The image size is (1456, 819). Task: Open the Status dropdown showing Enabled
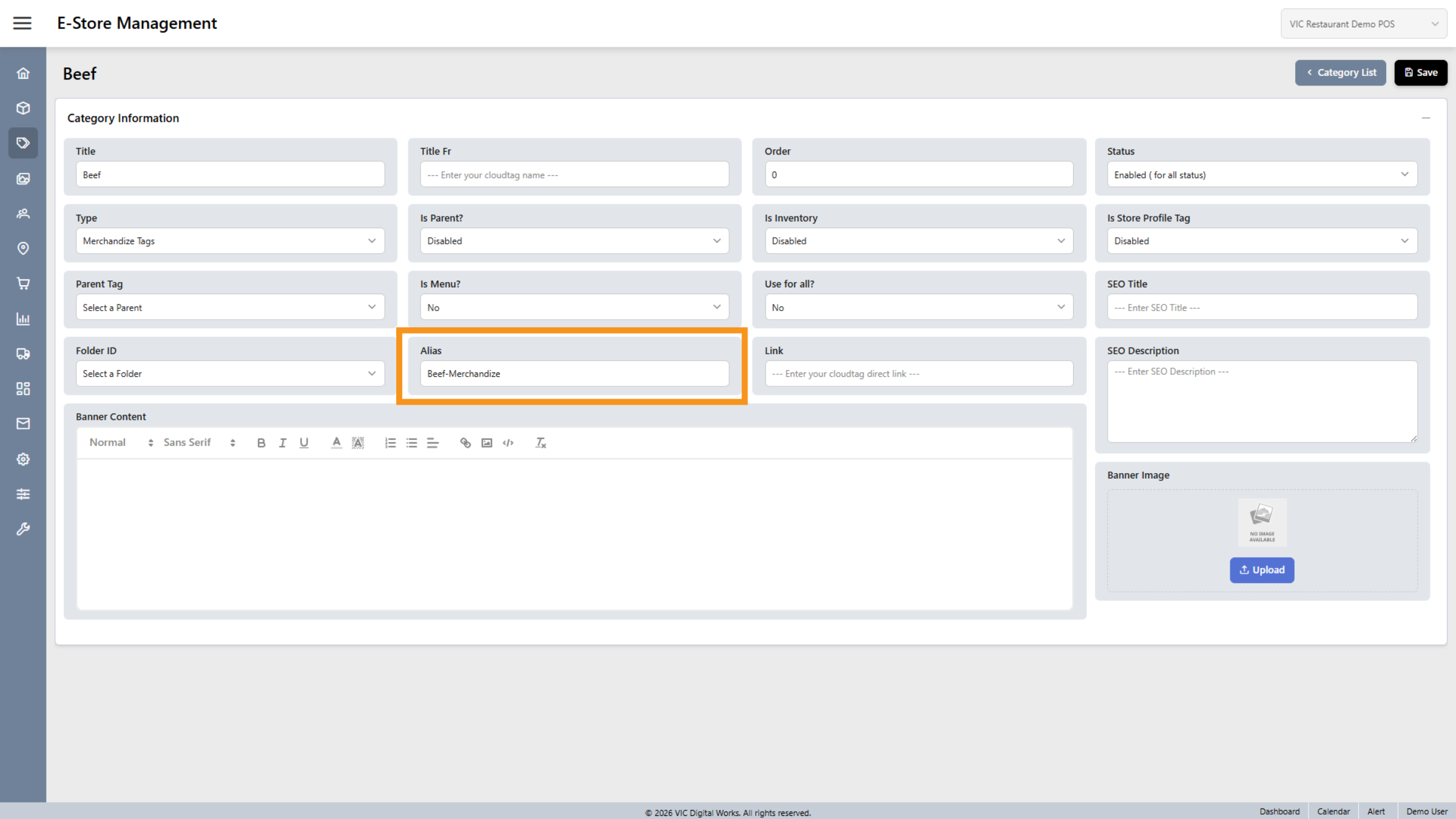[1262, 174]
